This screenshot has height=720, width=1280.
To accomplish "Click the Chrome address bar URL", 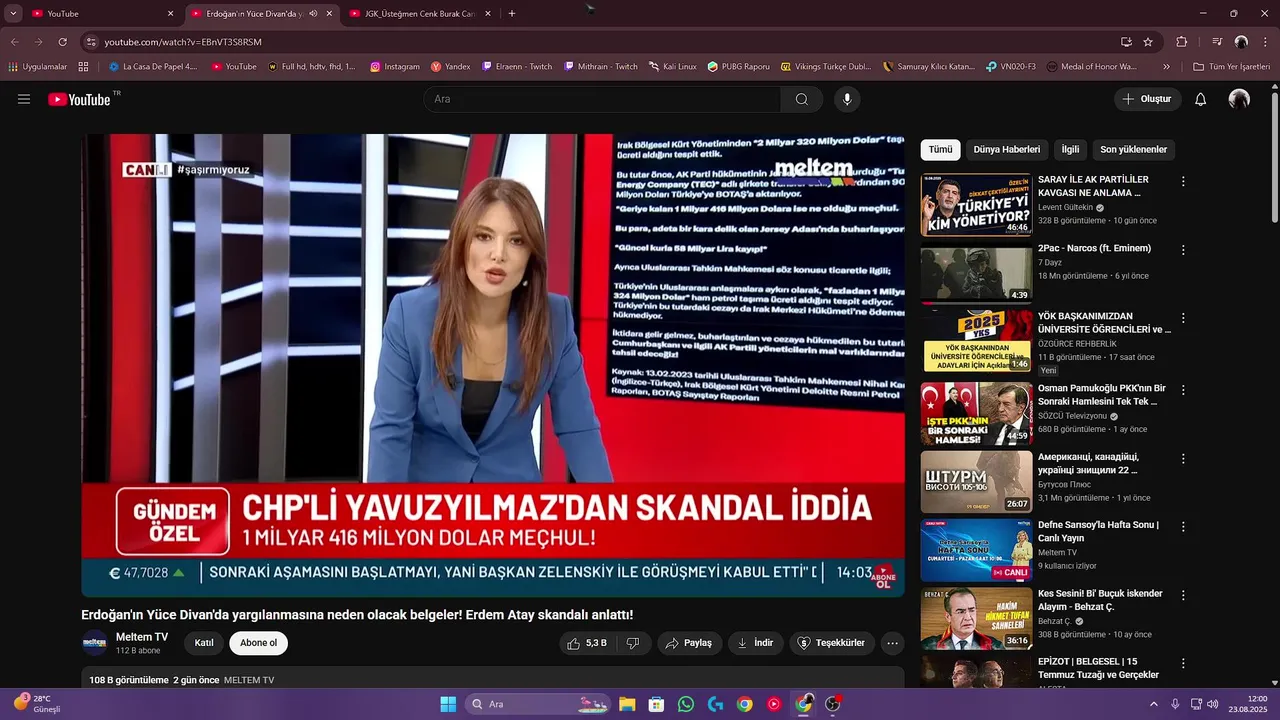I will (x=183, y=42).
